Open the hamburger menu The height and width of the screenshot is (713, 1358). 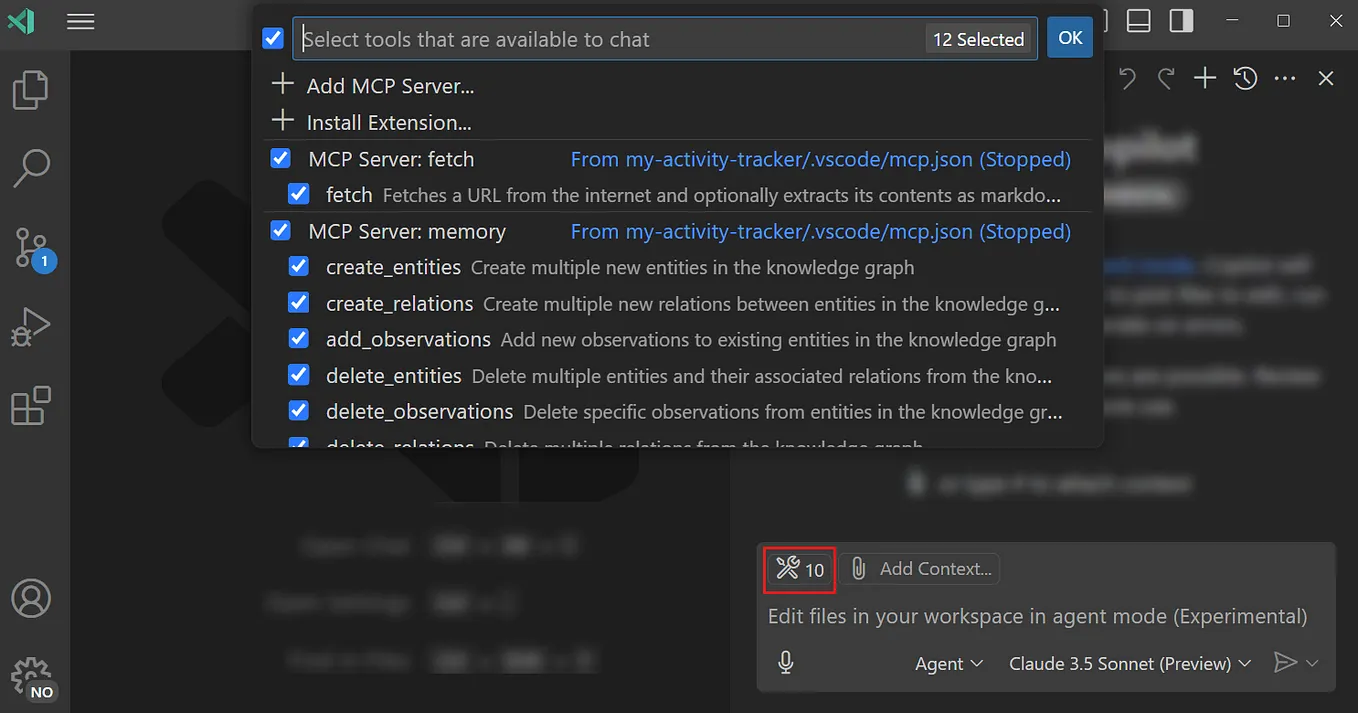(80, 21)
